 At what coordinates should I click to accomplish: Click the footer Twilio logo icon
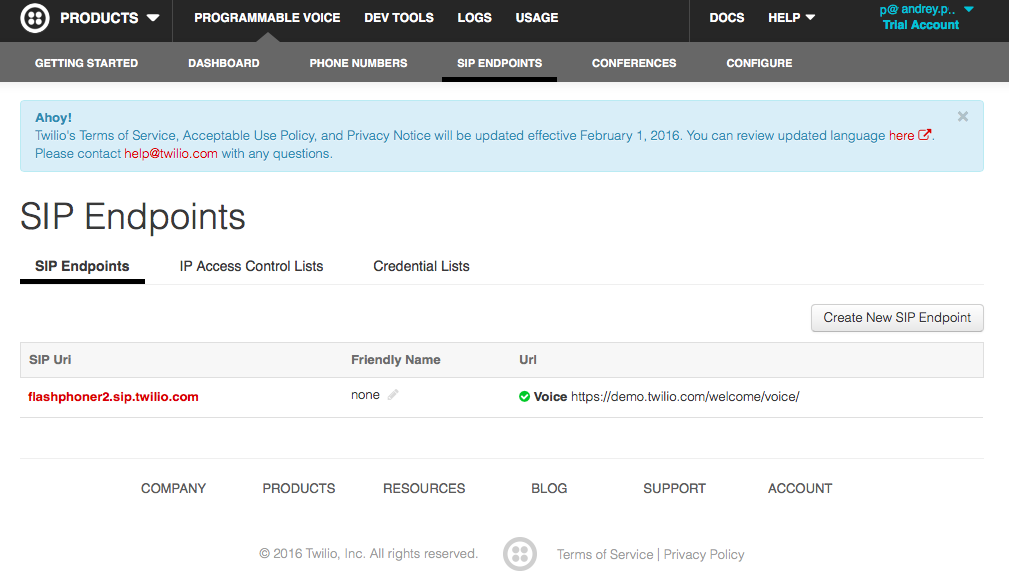click(x=520, y=554)
